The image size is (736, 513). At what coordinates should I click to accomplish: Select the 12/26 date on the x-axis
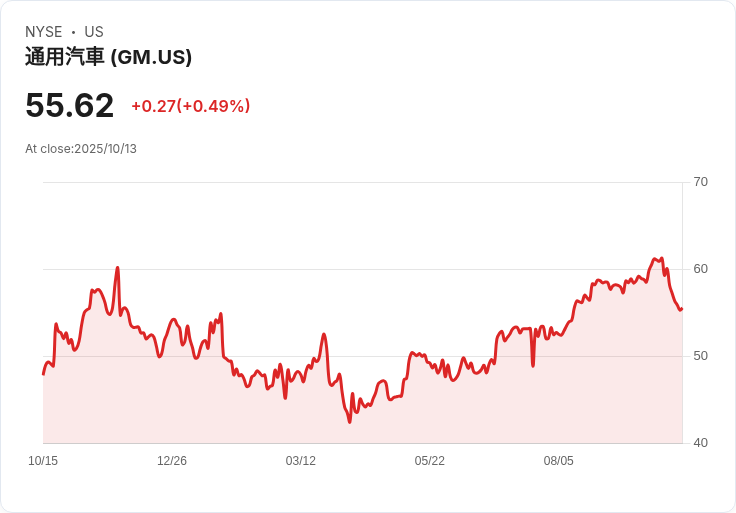[x=172, y=461]
